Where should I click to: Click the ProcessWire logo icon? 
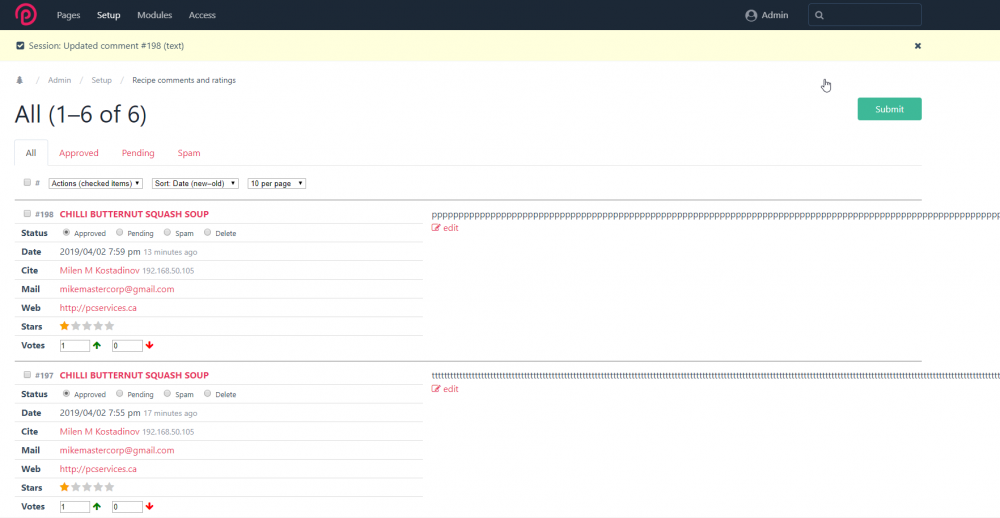point(27,15)
